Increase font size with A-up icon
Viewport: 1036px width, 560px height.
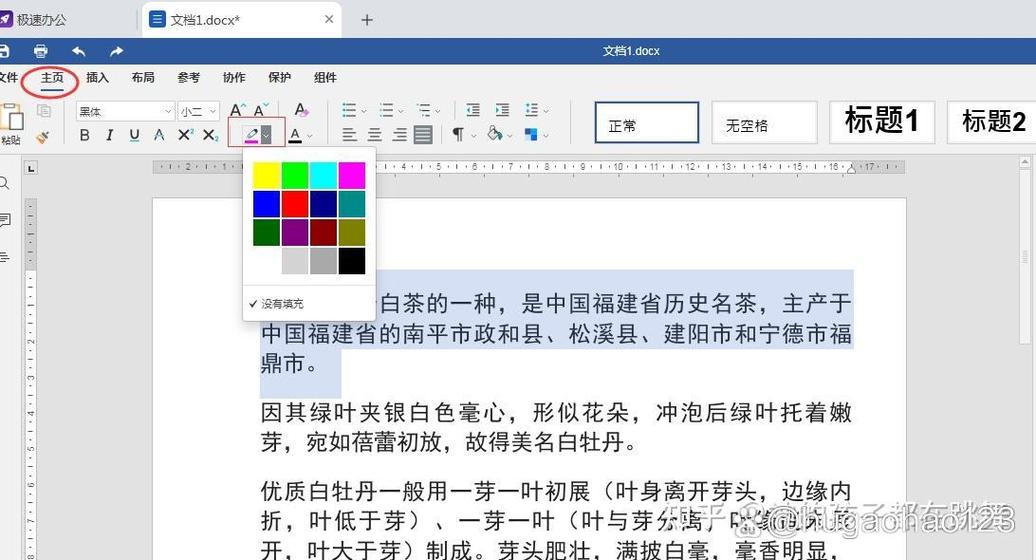(238, 110)
